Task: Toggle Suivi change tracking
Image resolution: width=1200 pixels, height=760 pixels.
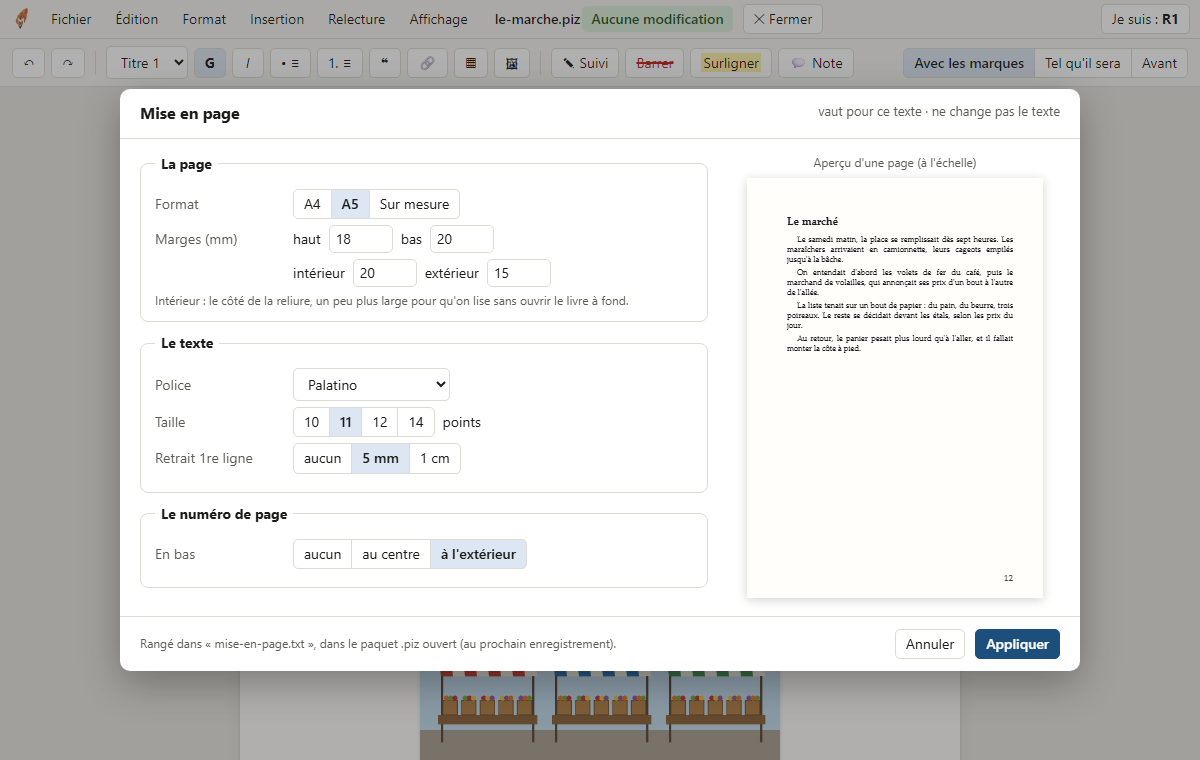Action: (x=585, y=63)
